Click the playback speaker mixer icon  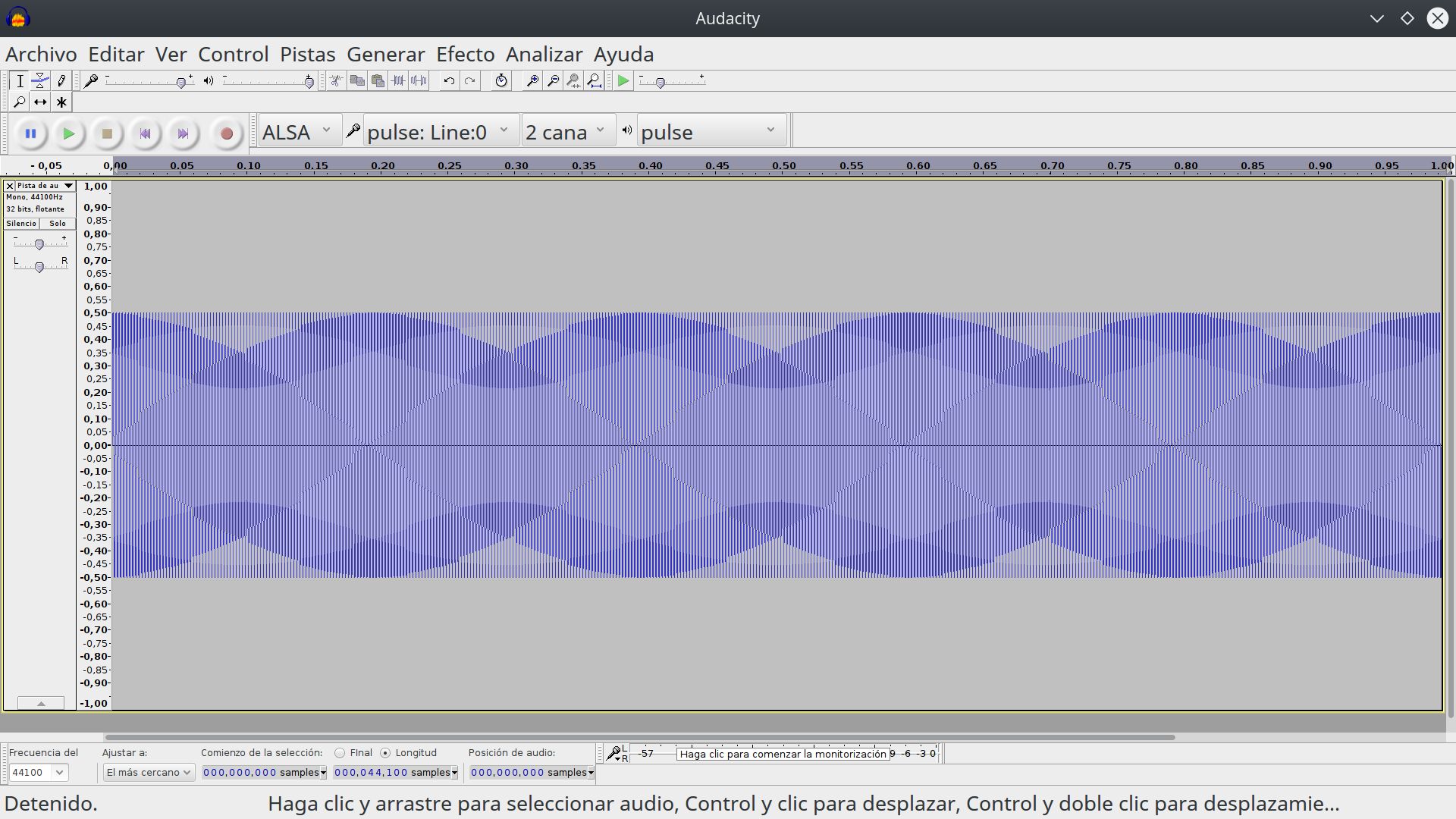209,81
